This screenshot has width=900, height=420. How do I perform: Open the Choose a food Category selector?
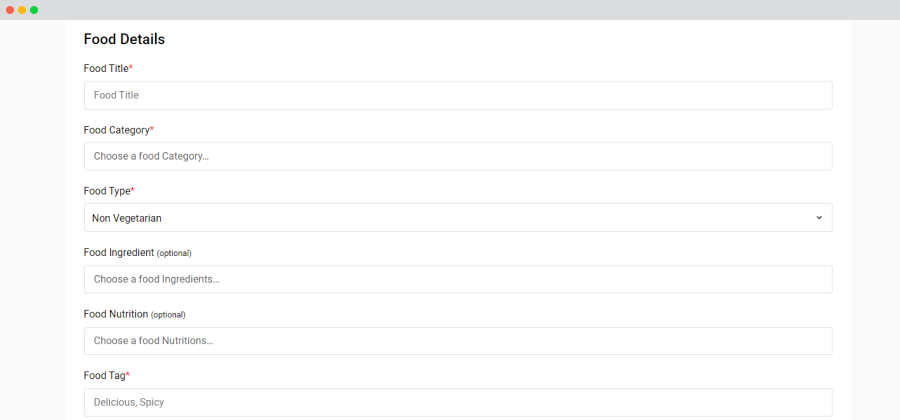[x=458, y=156]
